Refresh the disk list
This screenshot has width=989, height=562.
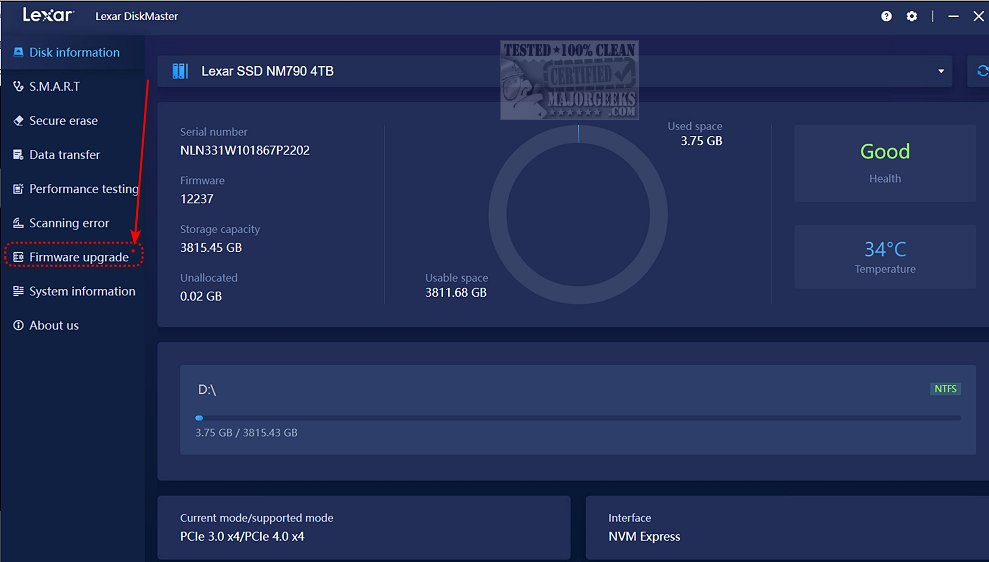tap(981, 71)
